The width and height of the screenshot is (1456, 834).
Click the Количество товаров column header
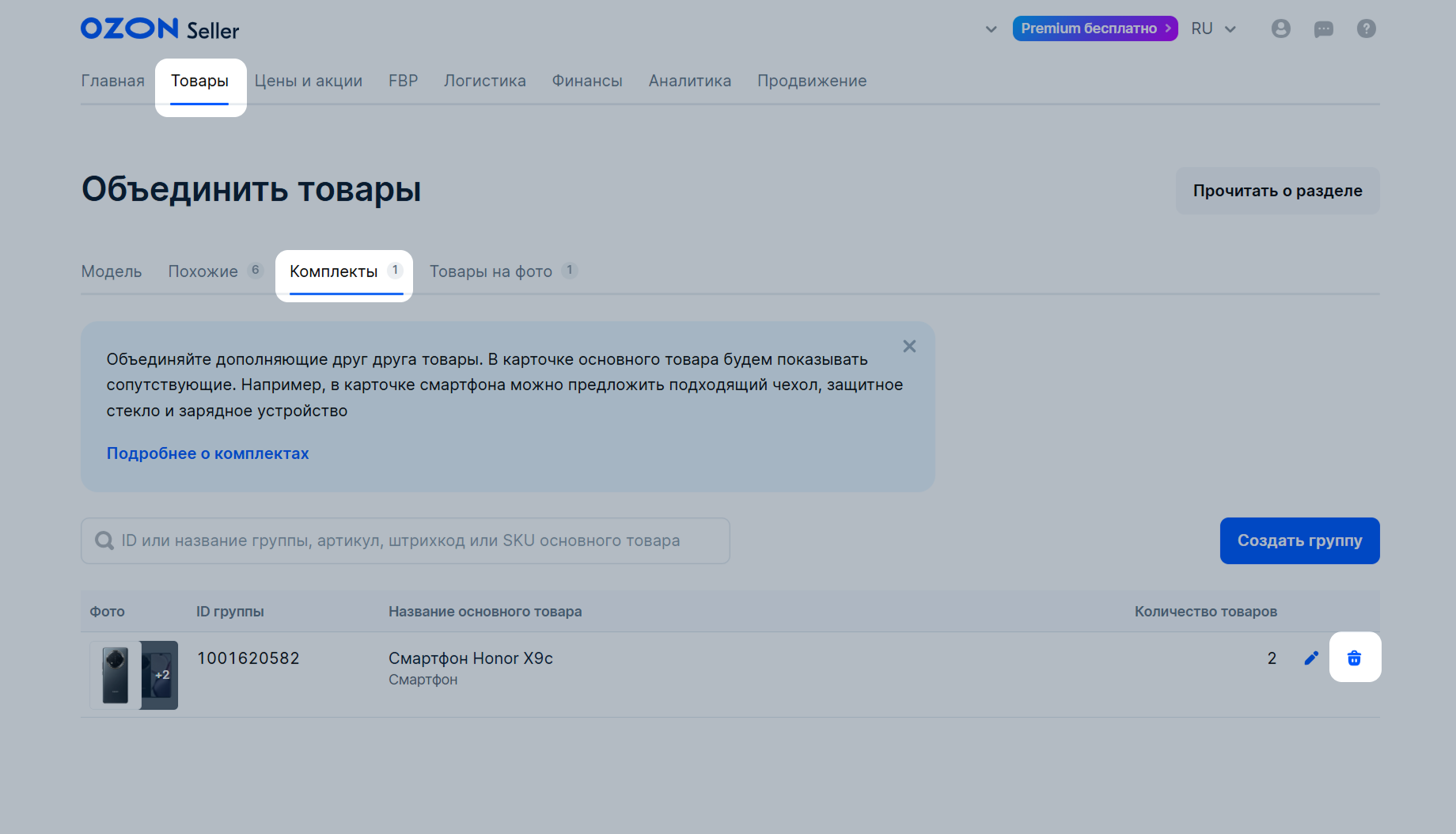pos(1205,612)
